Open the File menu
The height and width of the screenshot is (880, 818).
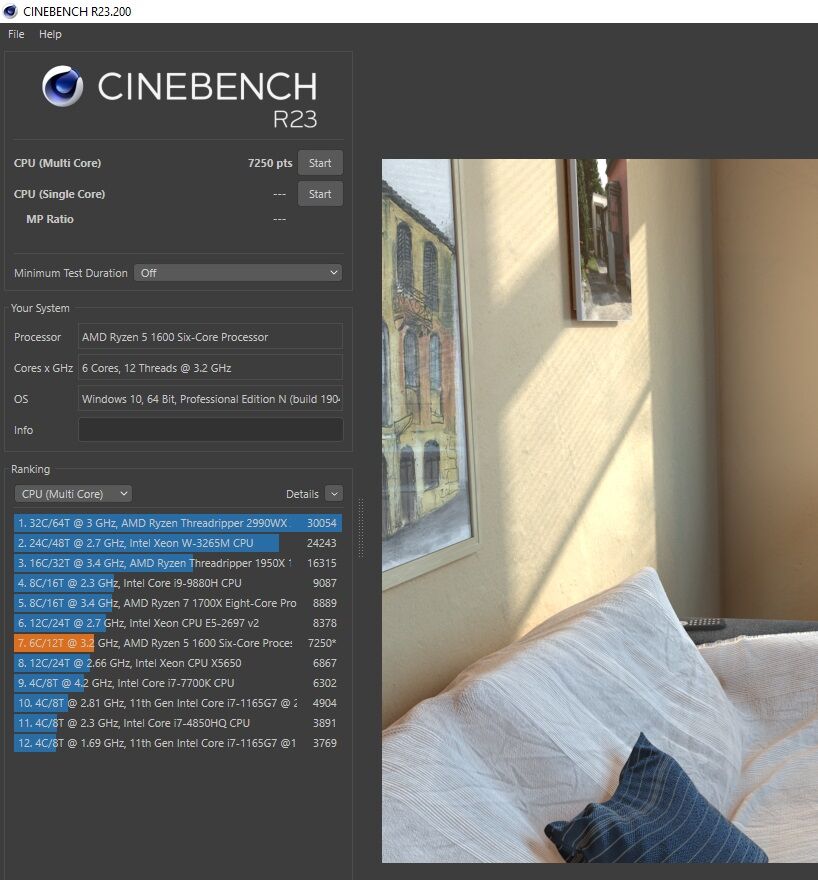tap(16, 34)
